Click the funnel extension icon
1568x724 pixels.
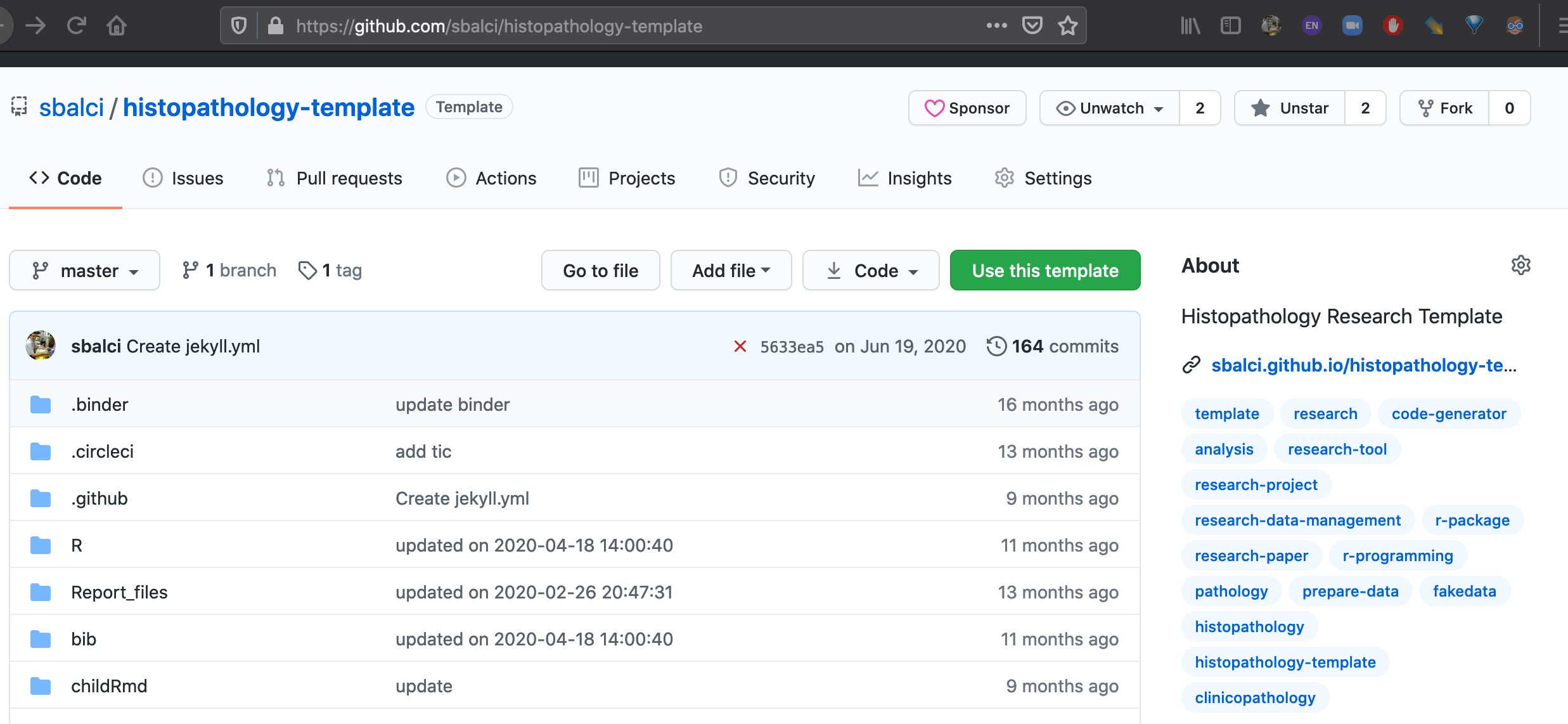click(1474, 26)
